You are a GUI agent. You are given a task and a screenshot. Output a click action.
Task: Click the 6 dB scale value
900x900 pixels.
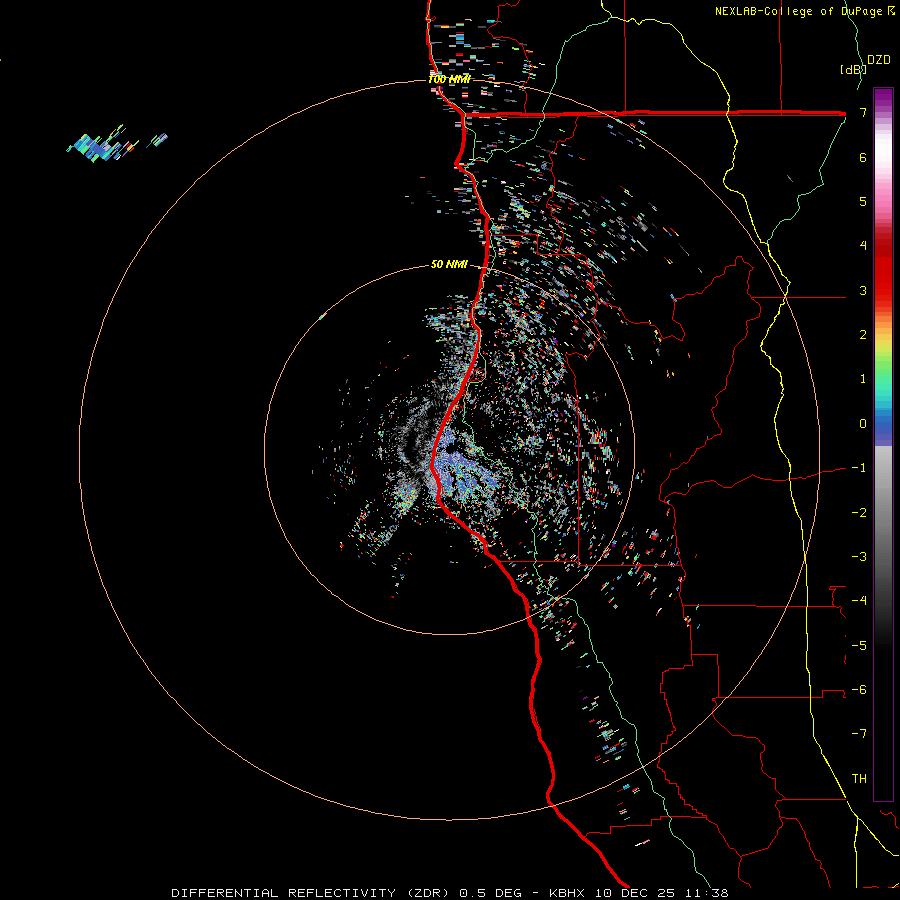tap(863, 157)
